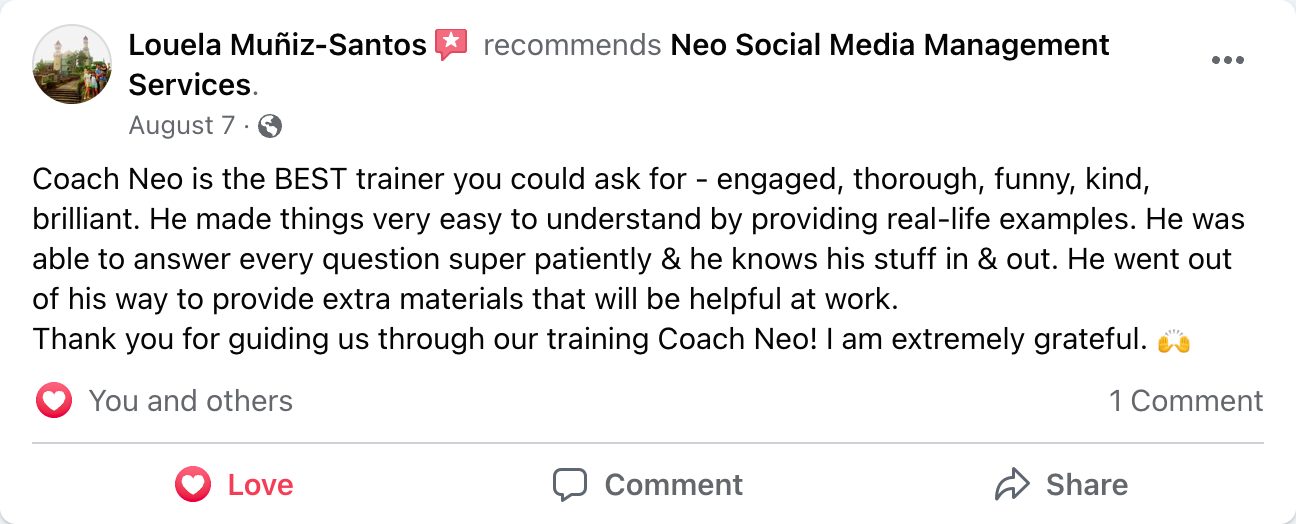Click the speech bubble Comment icon
The image size is (1296, 524).
click(570, 485)
